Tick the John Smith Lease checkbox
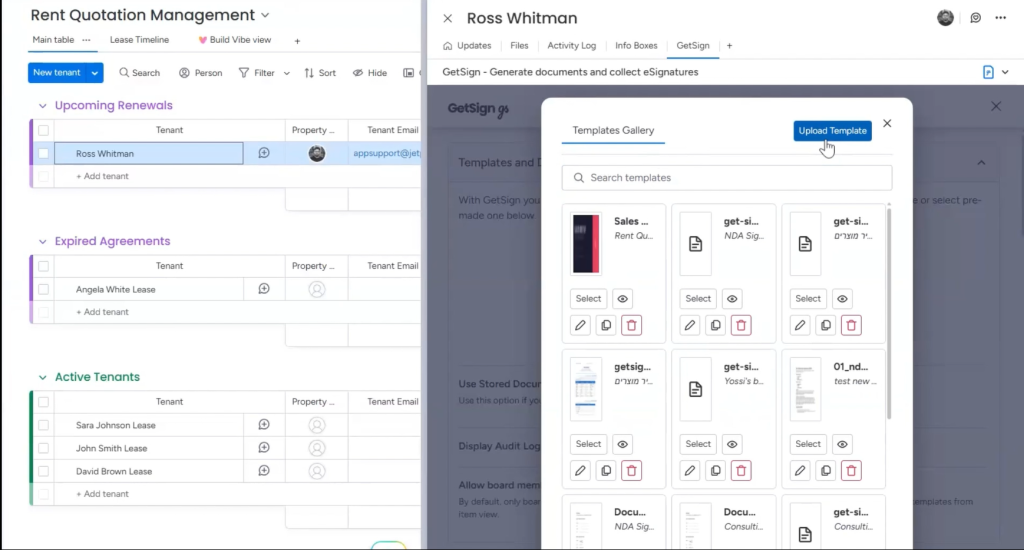The image size is (1024, 550). pos(43,448)
